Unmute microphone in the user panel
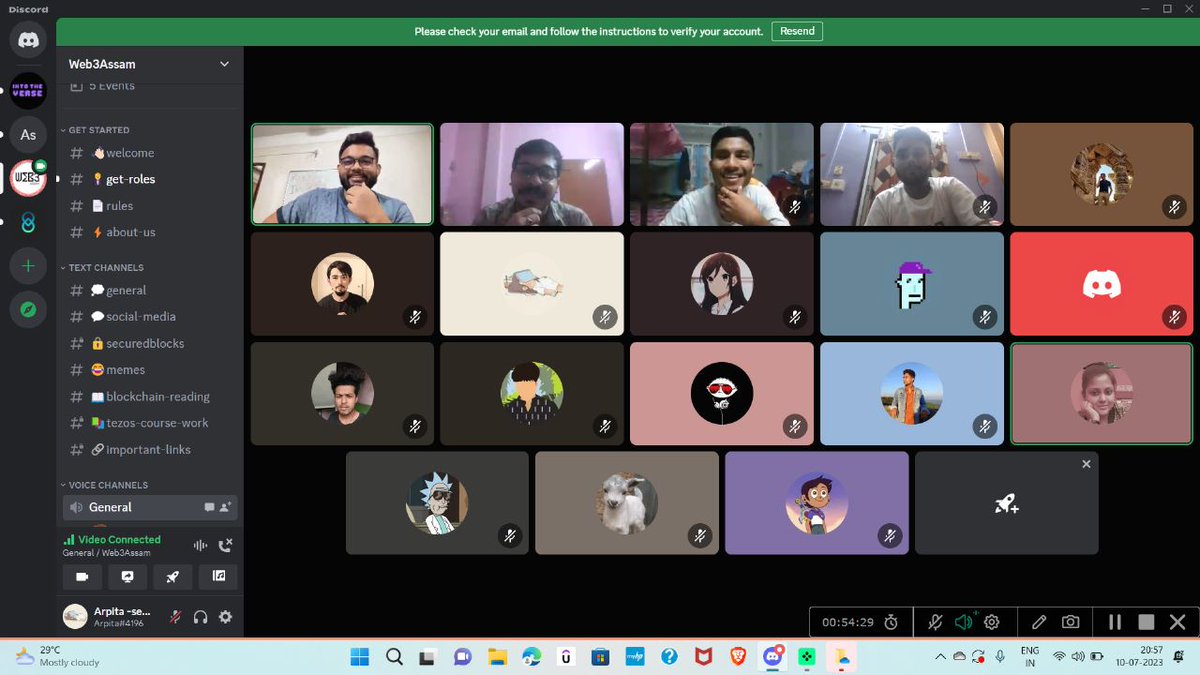This screenshot has width=1200, height=675. click(x=175, y=617)
